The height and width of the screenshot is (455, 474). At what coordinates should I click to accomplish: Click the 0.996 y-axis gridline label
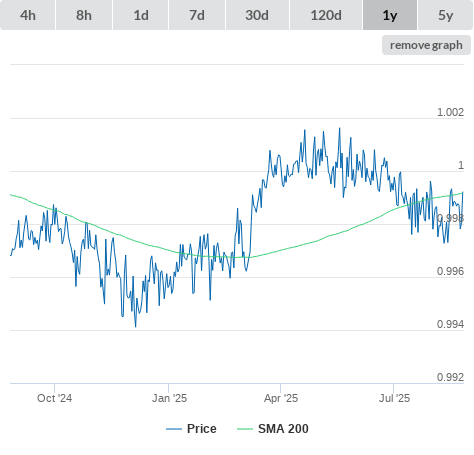pos(450,271)
